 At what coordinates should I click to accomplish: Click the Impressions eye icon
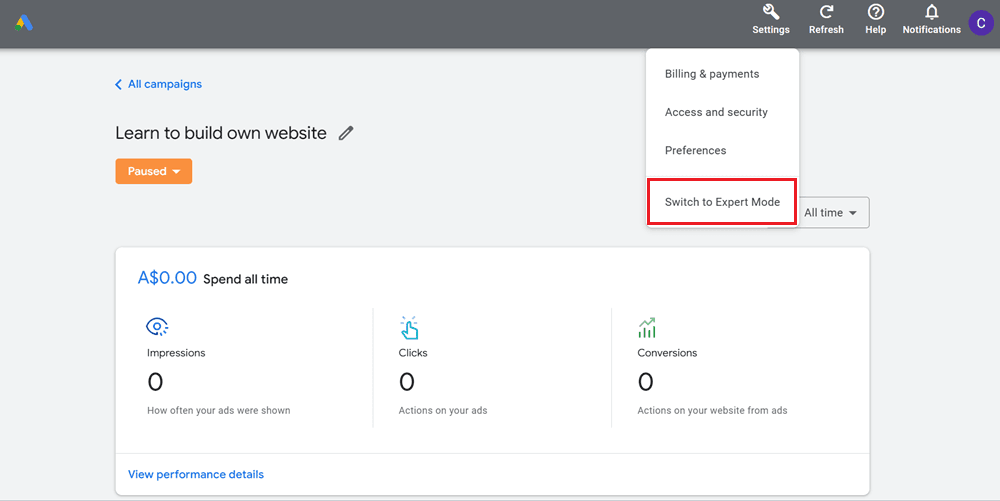pyautogui.click(x=157, y=327)
